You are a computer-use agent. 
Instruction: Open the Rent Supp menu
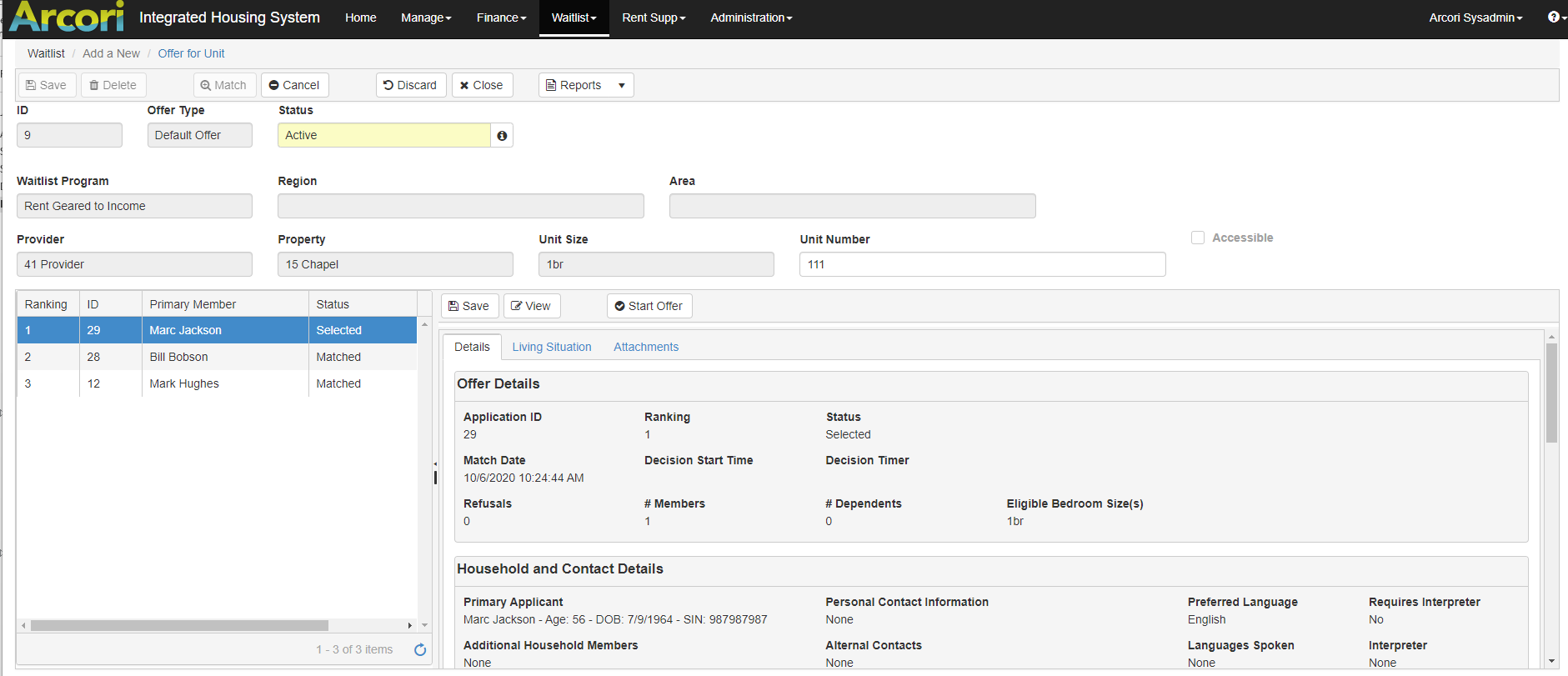654,18
